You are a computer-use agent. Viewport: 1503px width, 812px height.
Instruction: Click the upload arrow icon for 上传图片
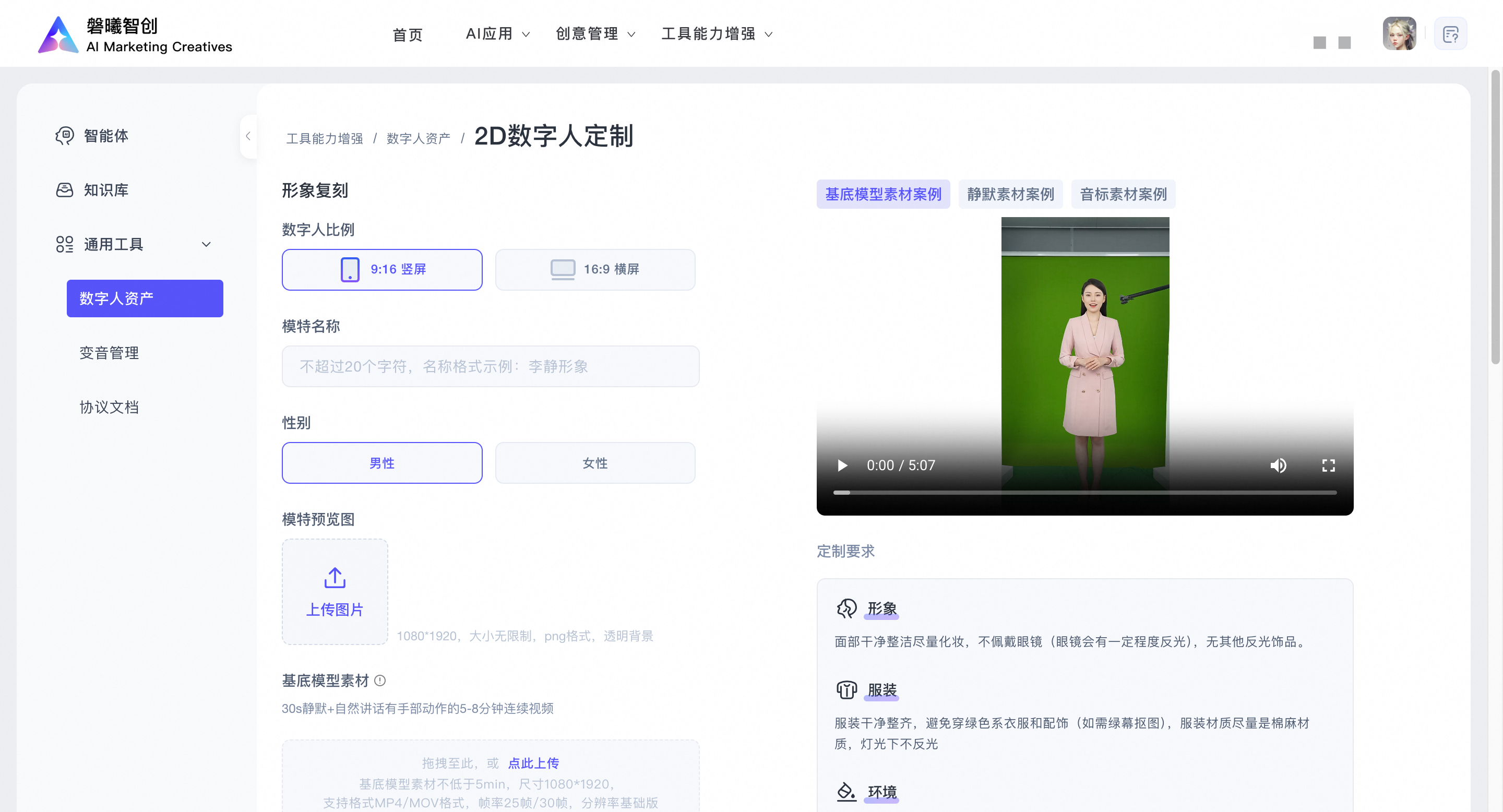335,578
